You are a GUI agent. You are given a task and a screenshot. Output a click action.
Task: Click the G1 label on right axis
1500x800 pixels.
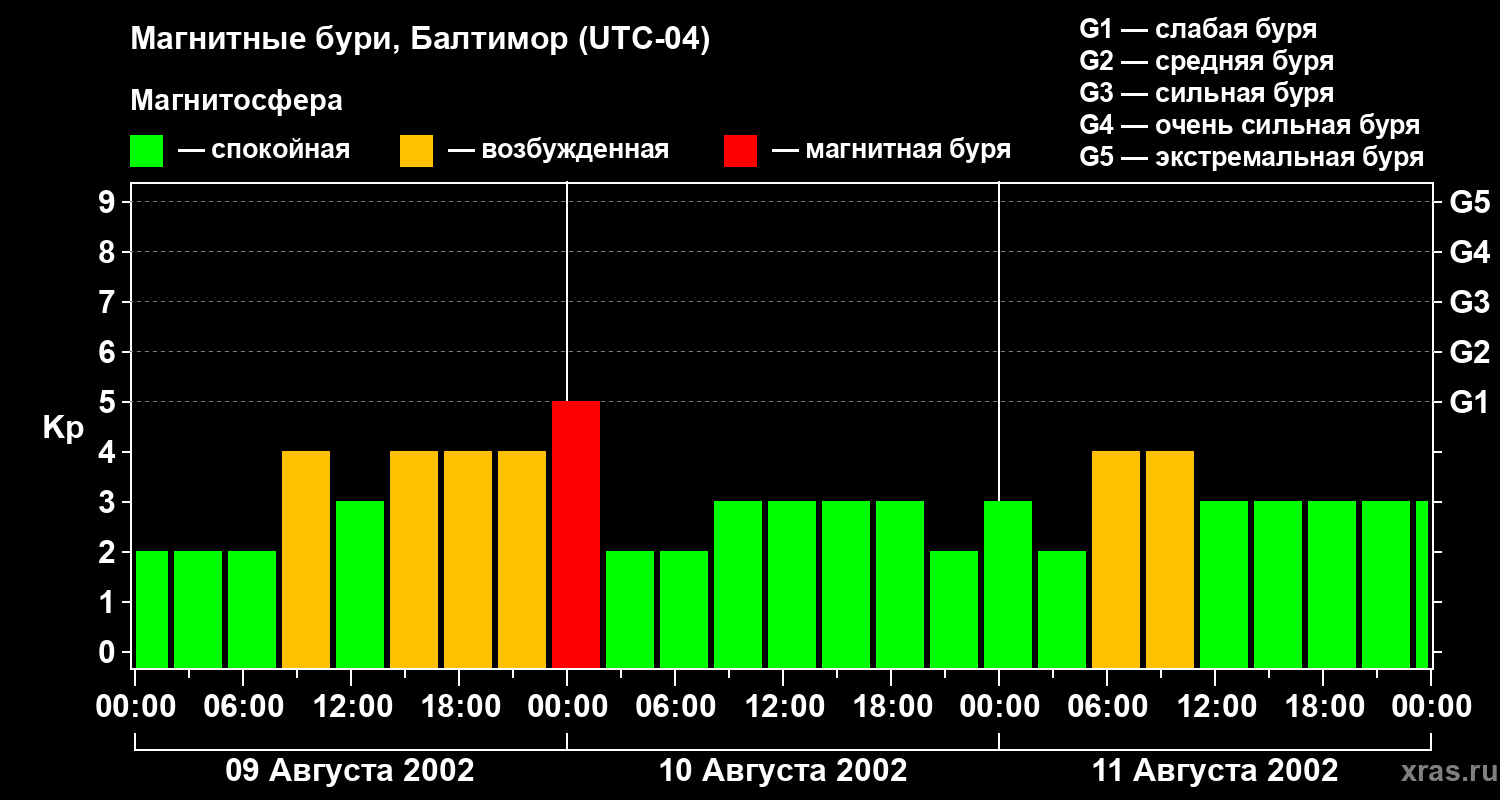1469,402
